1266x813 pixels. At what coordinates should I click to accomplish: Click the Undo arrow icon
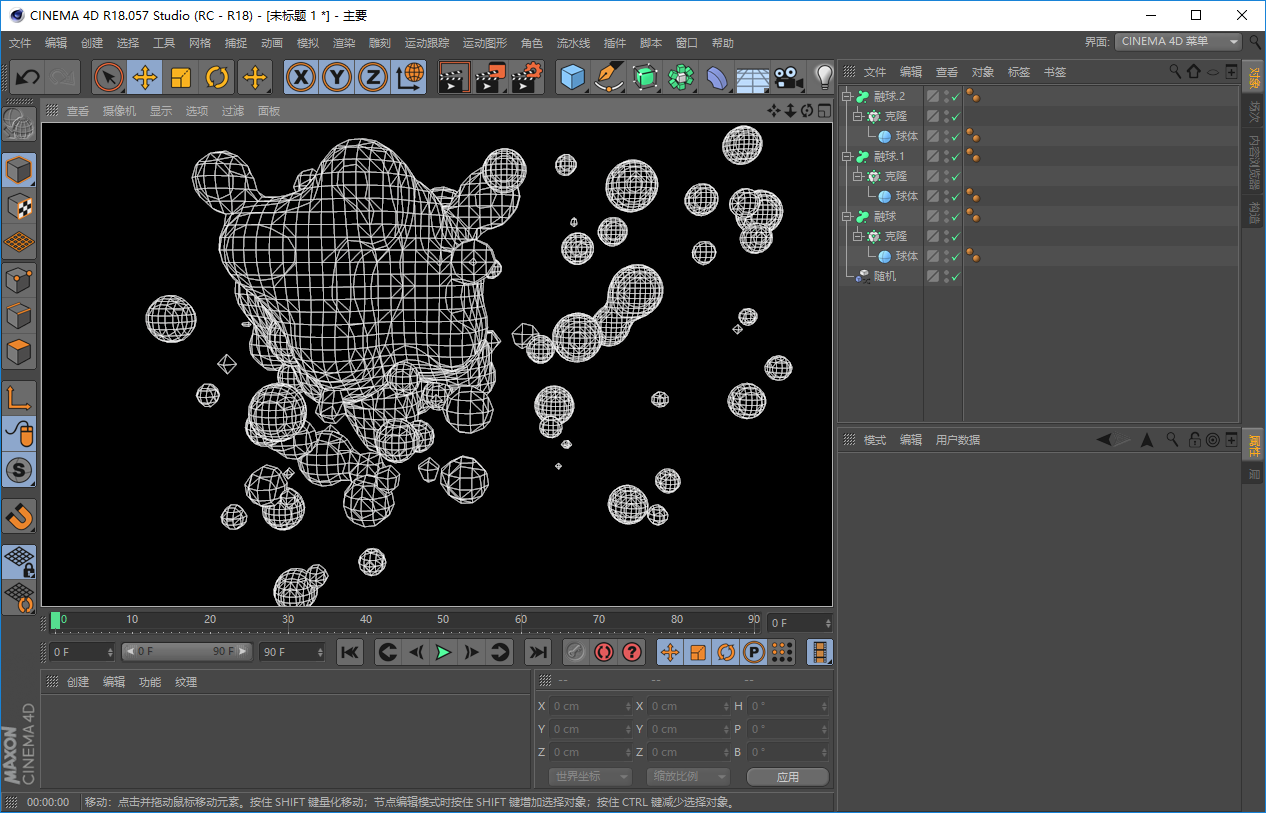28,77
